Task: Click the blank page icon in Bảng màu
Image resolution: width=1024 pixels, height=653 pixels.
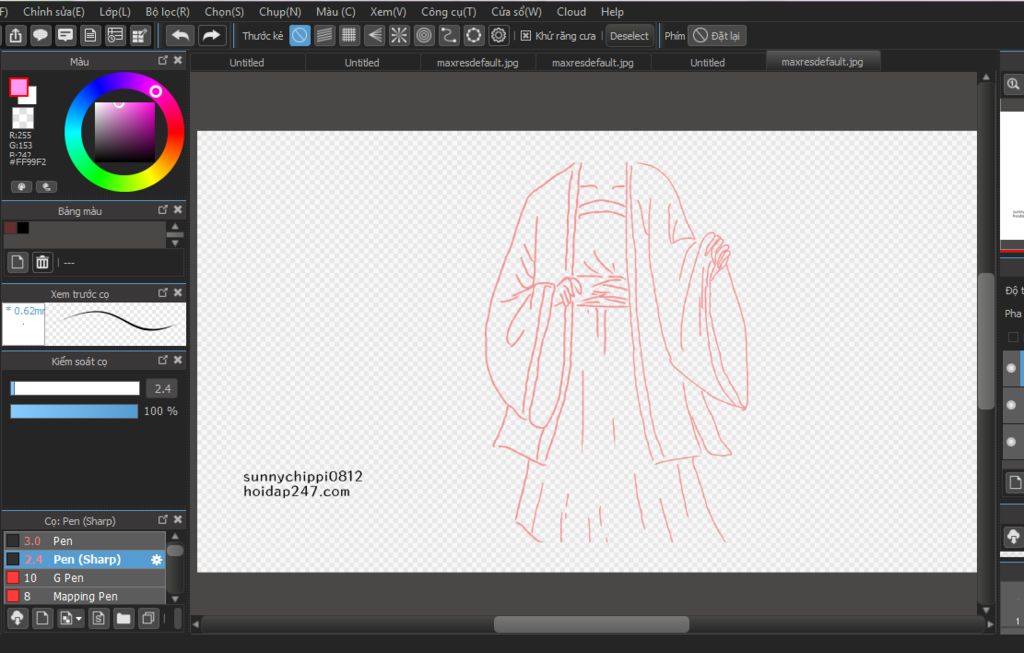Action: point(18,263)
